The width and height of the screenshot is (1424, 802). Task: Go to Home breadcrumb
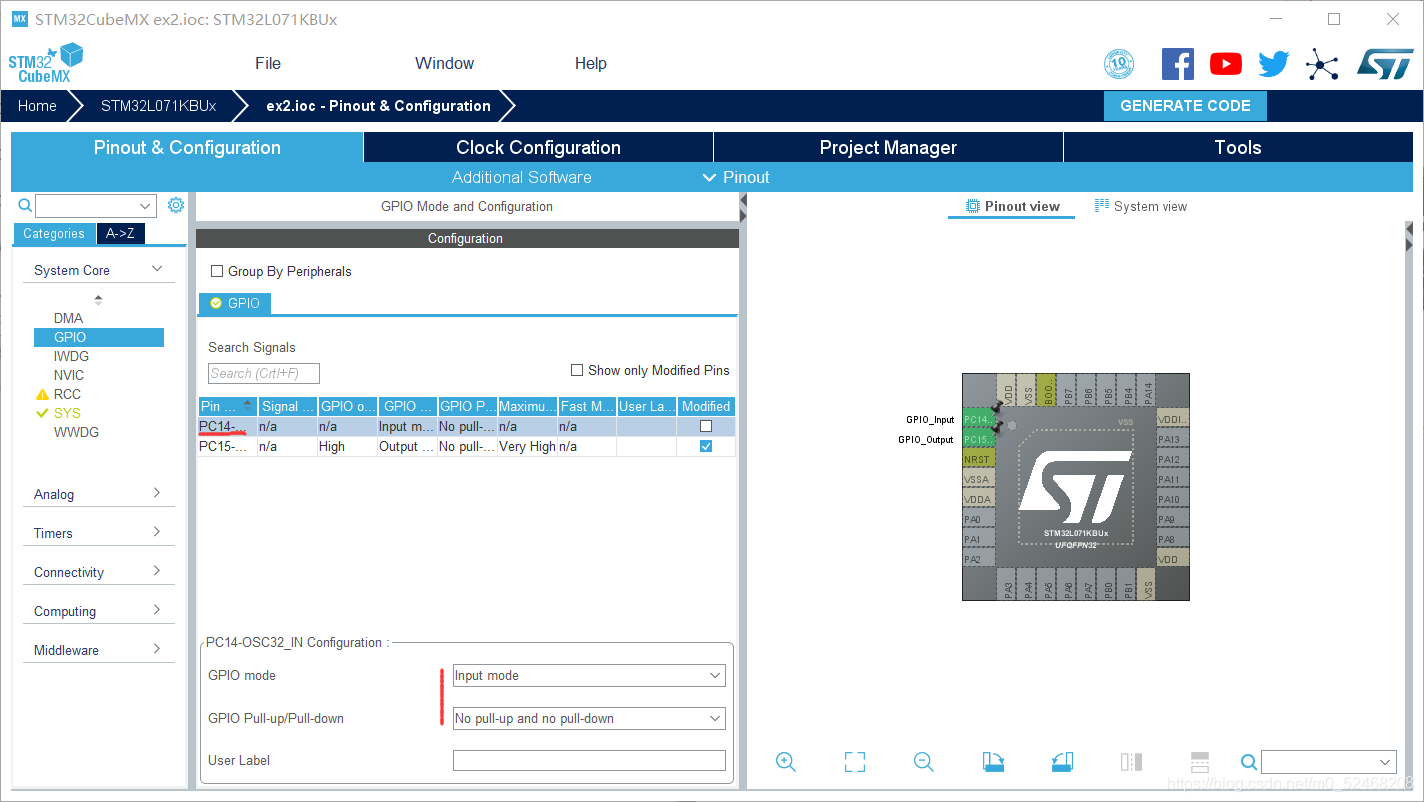tap(37, 106)
